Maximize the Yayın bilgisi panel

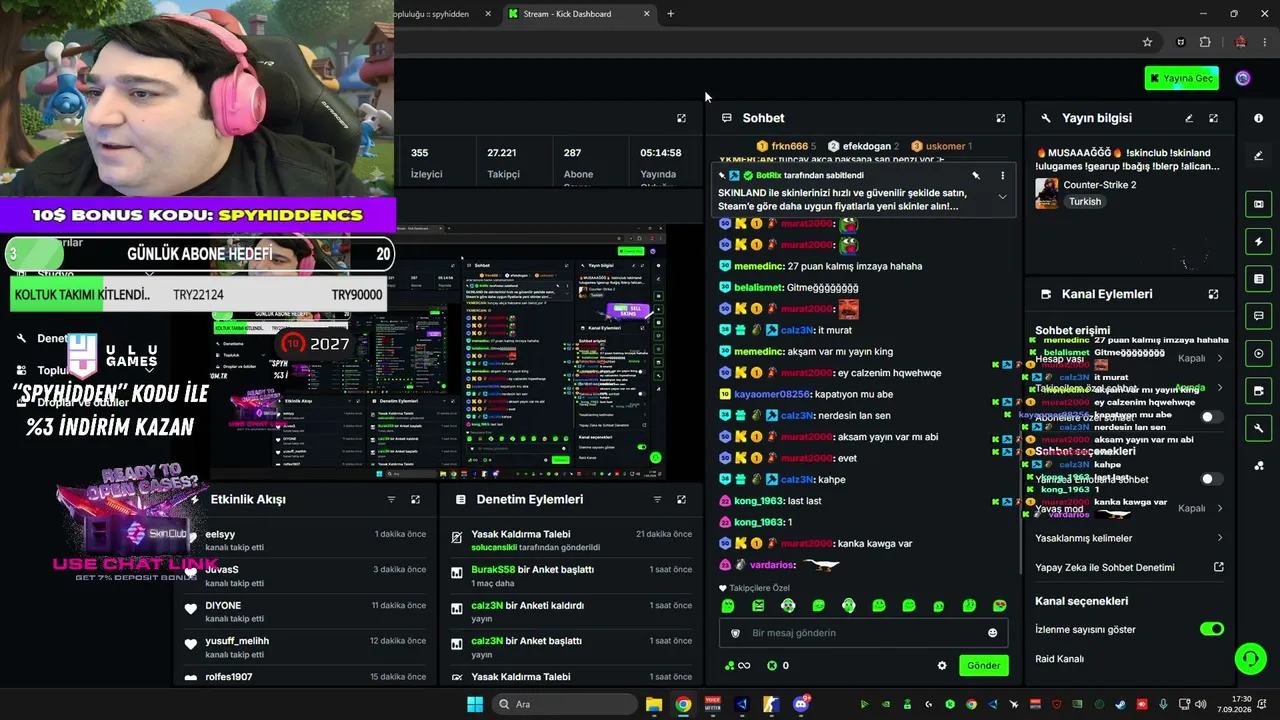tap(1213, 118)
